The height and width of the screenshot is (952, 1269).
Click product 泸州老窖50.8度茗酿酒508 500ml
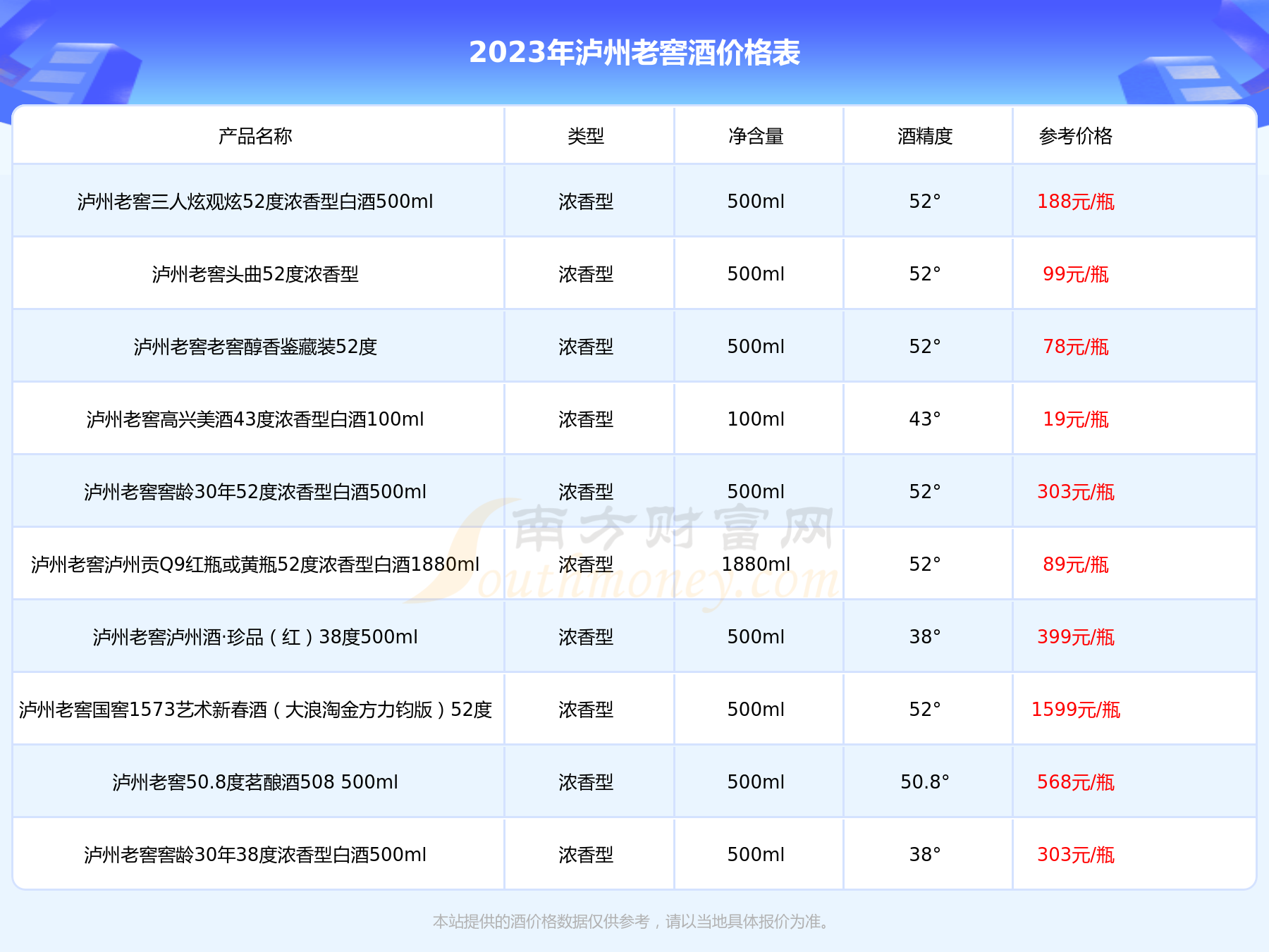point(255,782)
